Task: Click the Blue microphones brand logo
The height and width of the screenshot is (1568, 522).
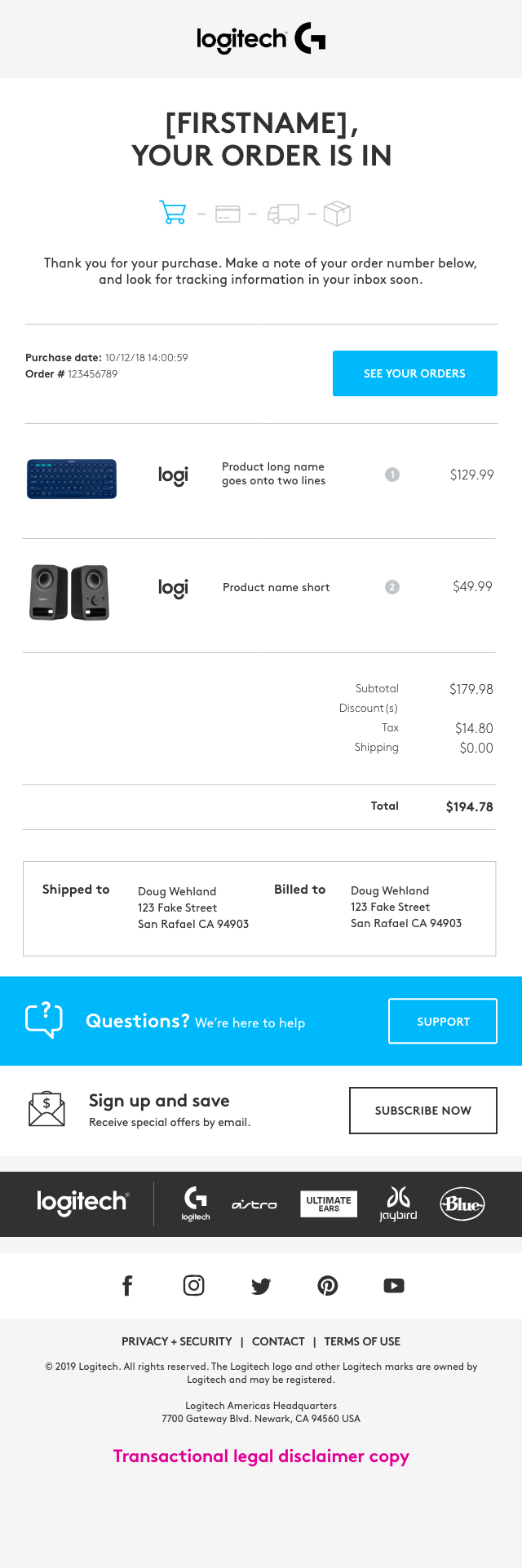Action: [x=462, y=1204]
